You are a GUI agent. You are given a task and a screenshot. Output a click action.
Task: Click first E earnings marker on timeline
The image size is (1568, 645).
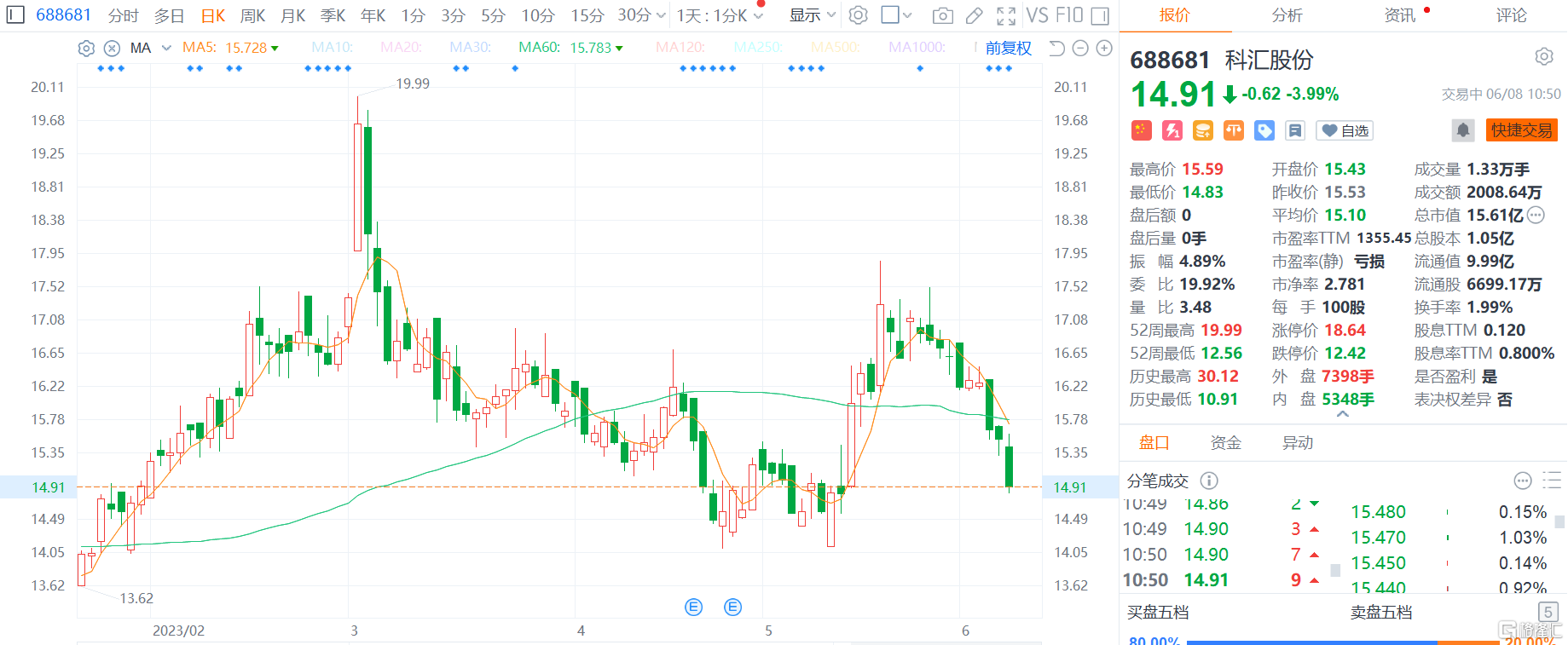(x=694, y=607)
